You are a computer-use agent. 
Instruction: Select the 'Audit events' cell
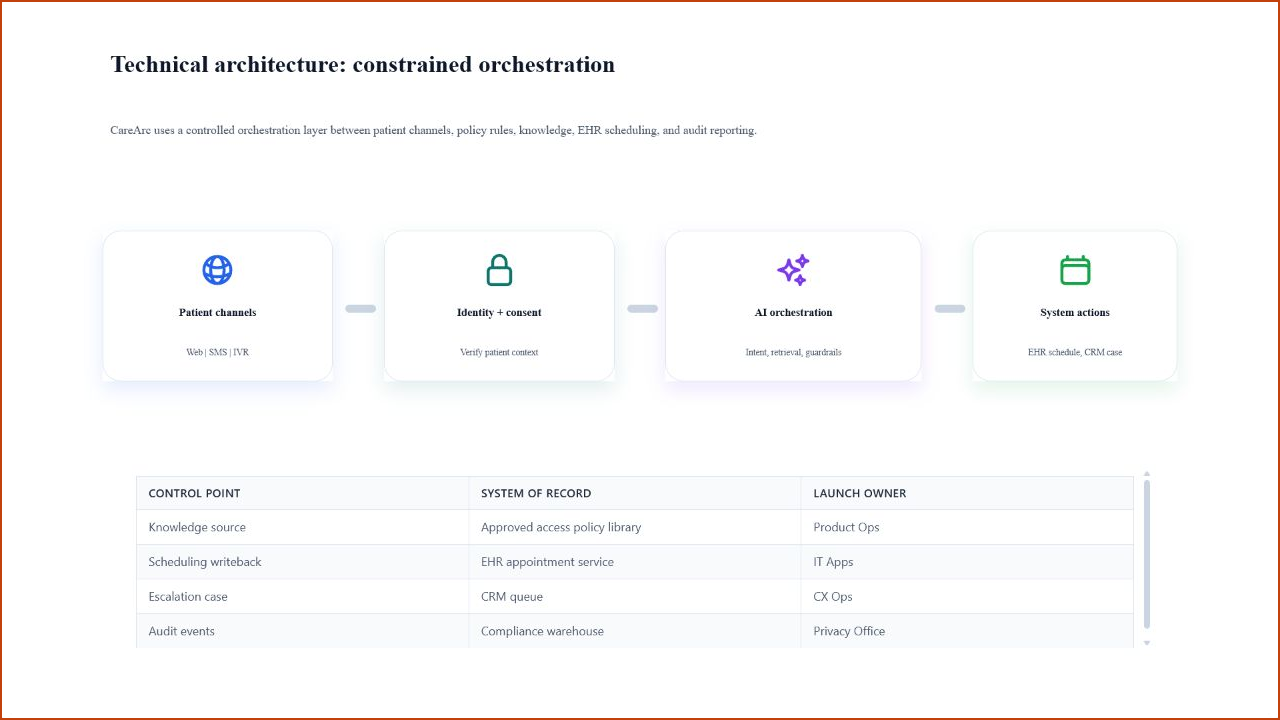[x=303, y=631]
